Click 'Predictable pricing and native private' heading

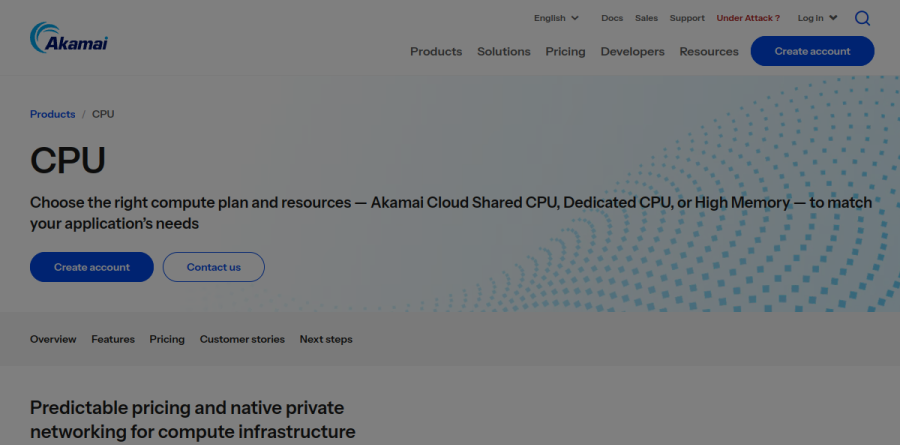tap(193, 420)
